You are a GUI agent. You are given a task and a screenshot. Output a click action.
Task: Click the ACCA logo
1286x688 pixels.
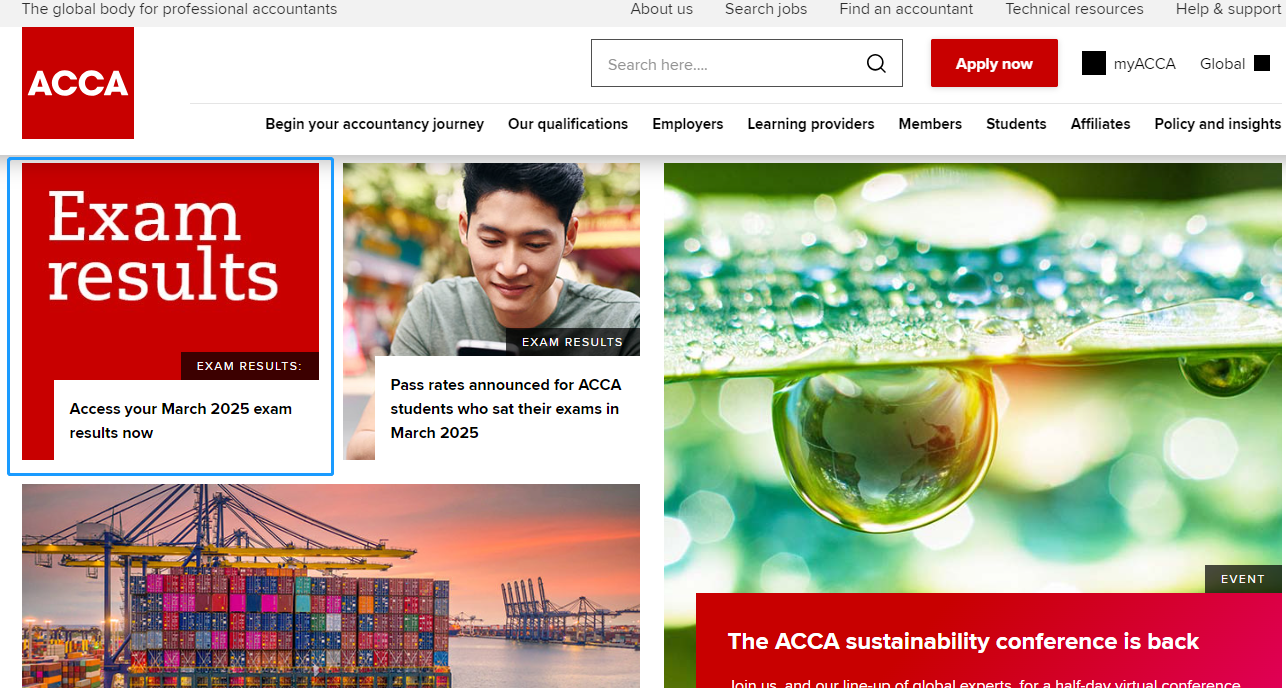[x=77, y=83]
